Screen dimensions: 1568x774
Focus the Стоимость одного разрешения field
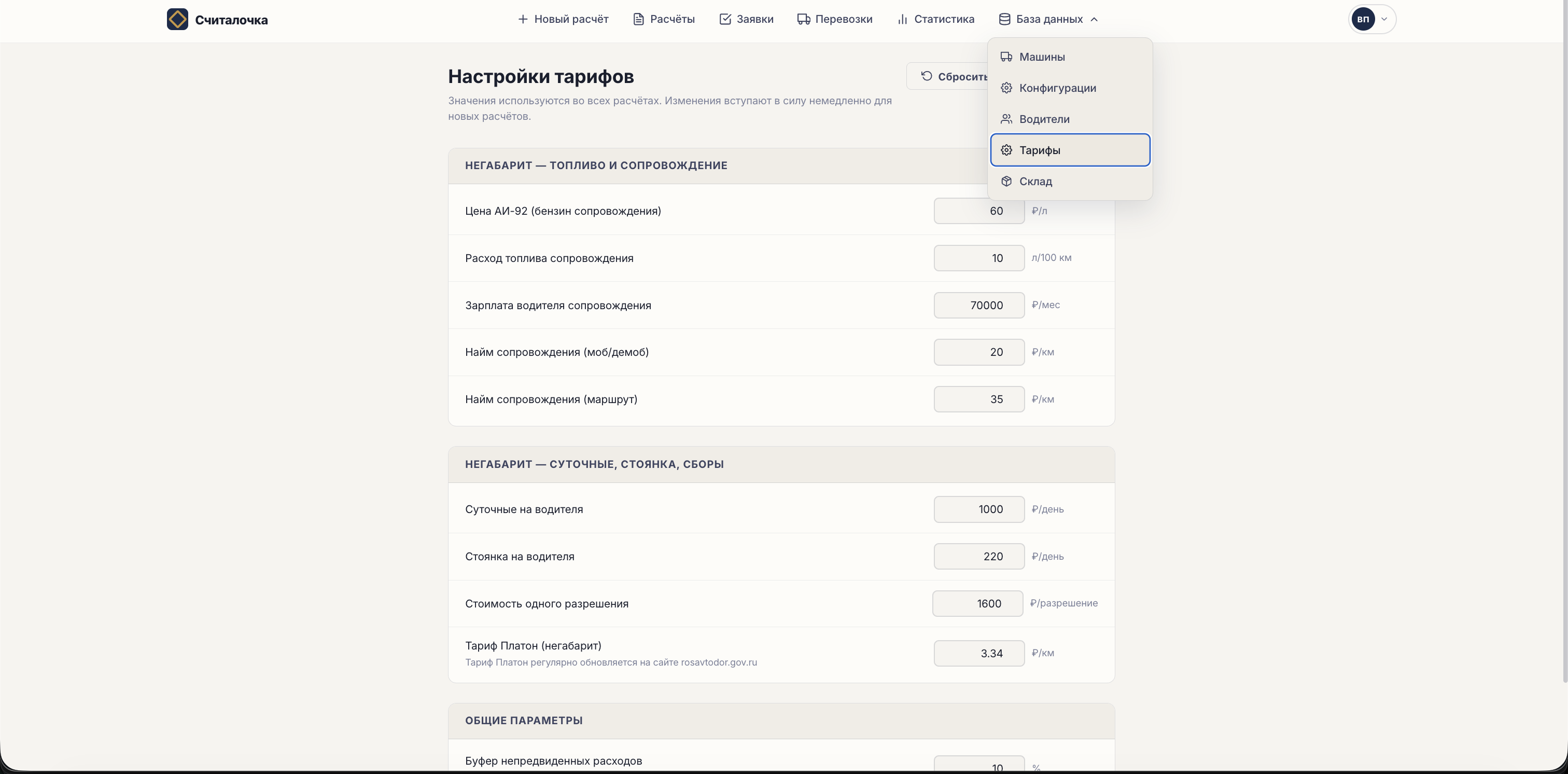pyautogui.click(x=977, y=603)
